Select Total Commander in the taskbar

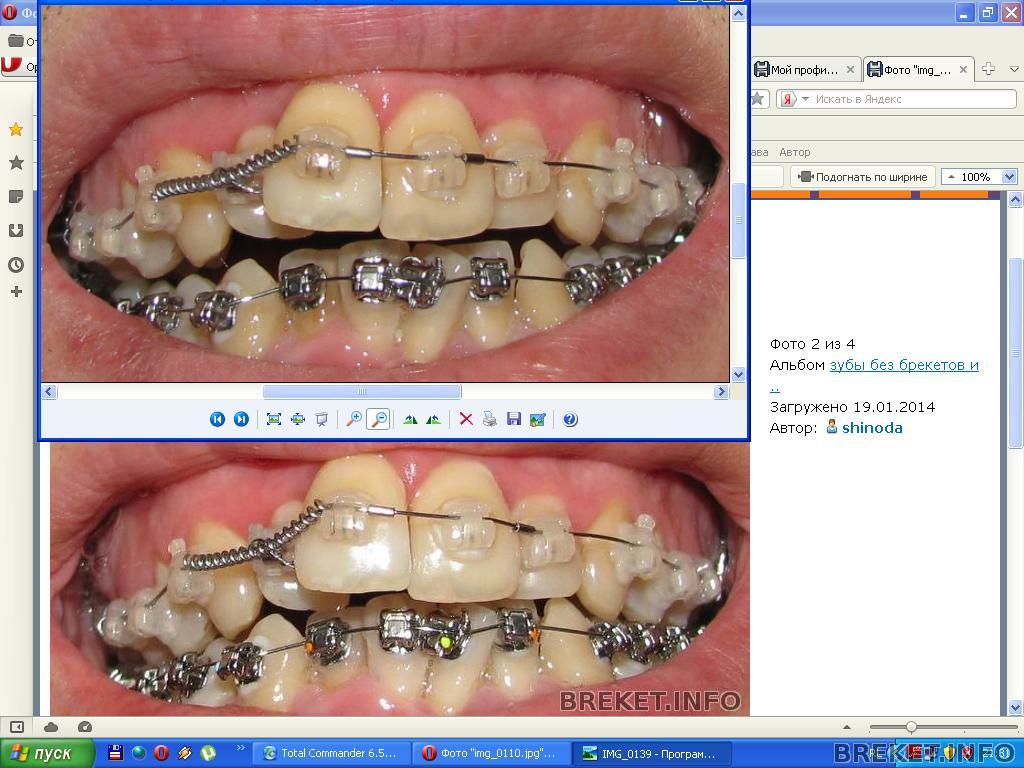click(330, 753)
